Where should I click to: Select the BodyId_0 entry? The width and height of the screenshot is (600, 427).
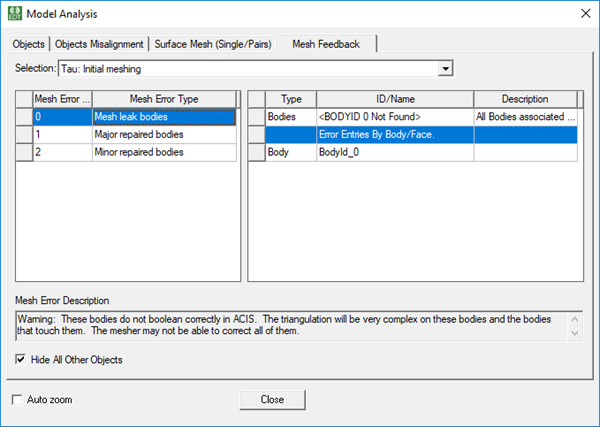395,152
